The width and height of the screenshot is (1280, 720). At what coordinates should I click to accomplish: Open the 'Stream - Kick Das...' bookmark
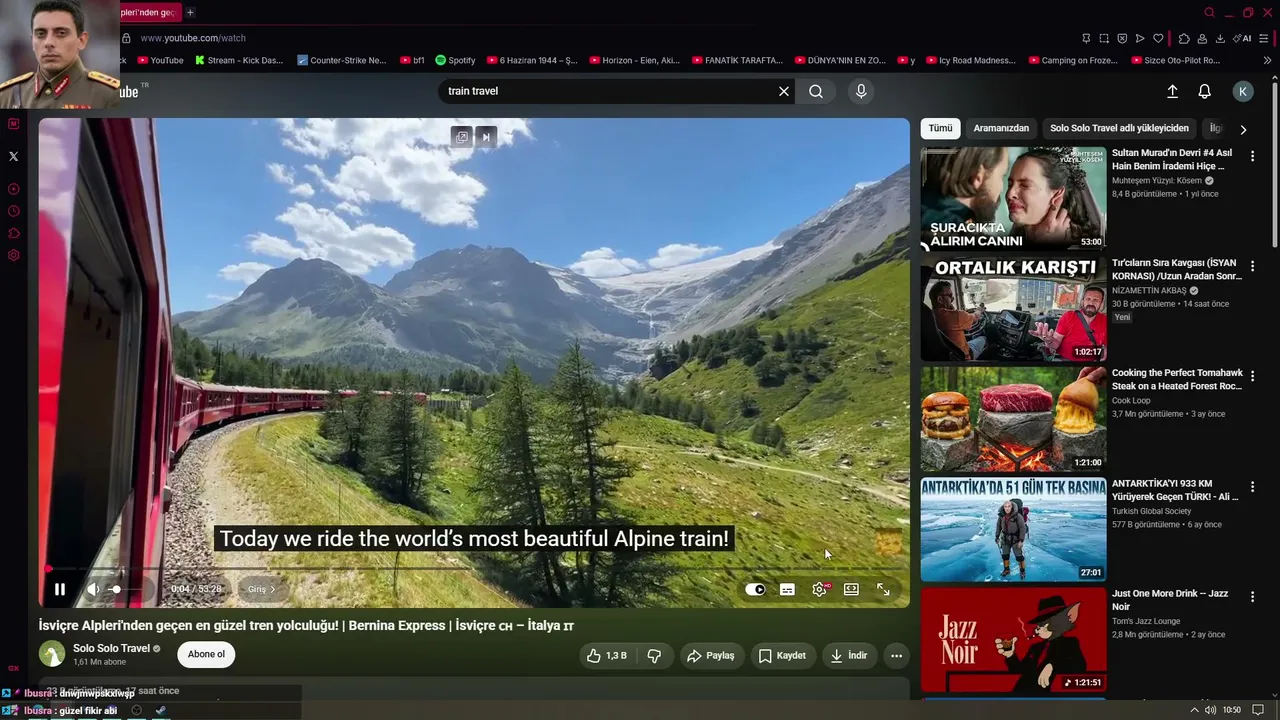pos(239,60)
